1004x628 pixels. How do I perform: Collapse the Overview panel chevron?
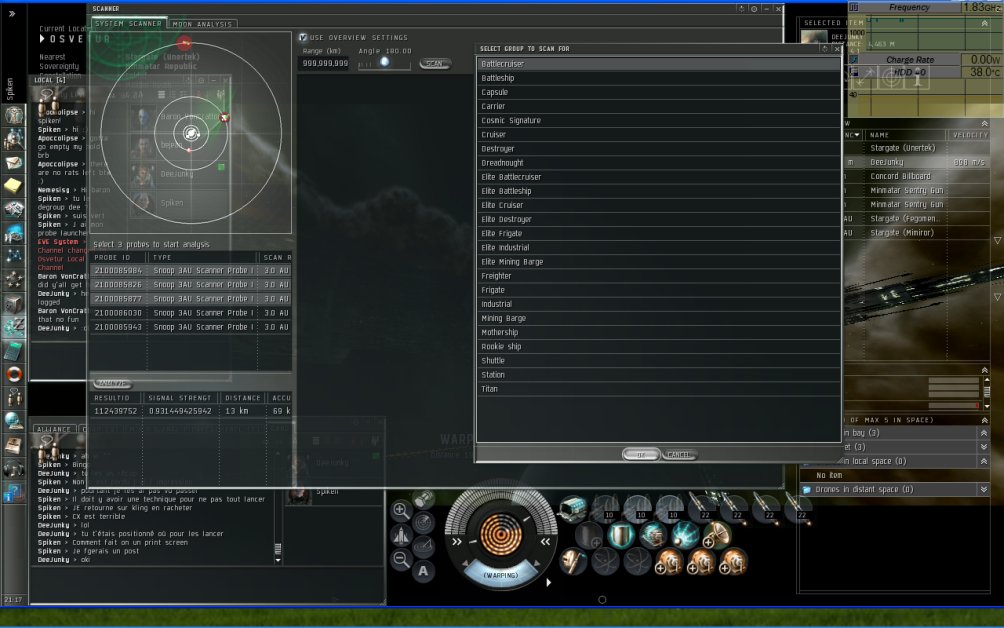tap(984, 124)
